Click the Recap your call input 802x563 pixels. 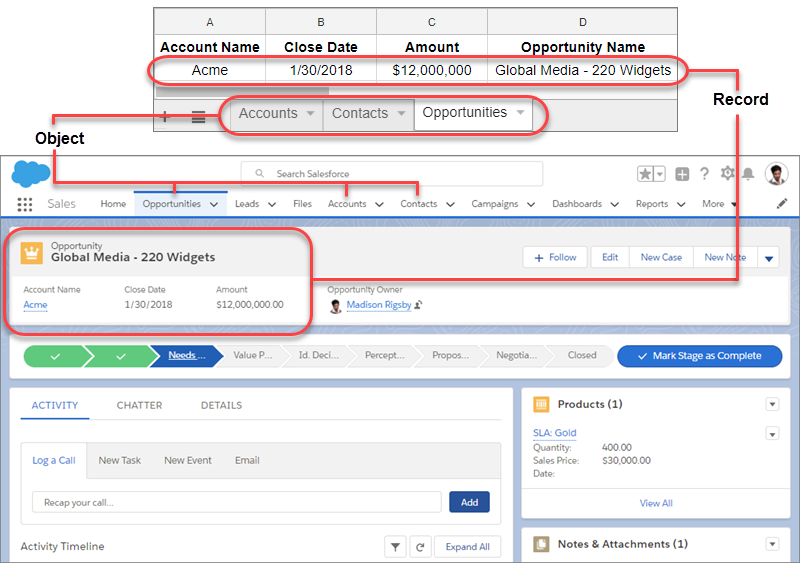[236, 502]
